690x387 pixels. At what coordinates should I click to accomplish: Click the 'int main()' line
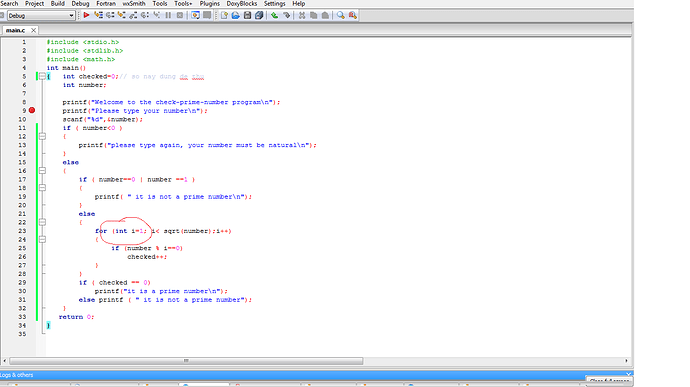click(66, 68)
